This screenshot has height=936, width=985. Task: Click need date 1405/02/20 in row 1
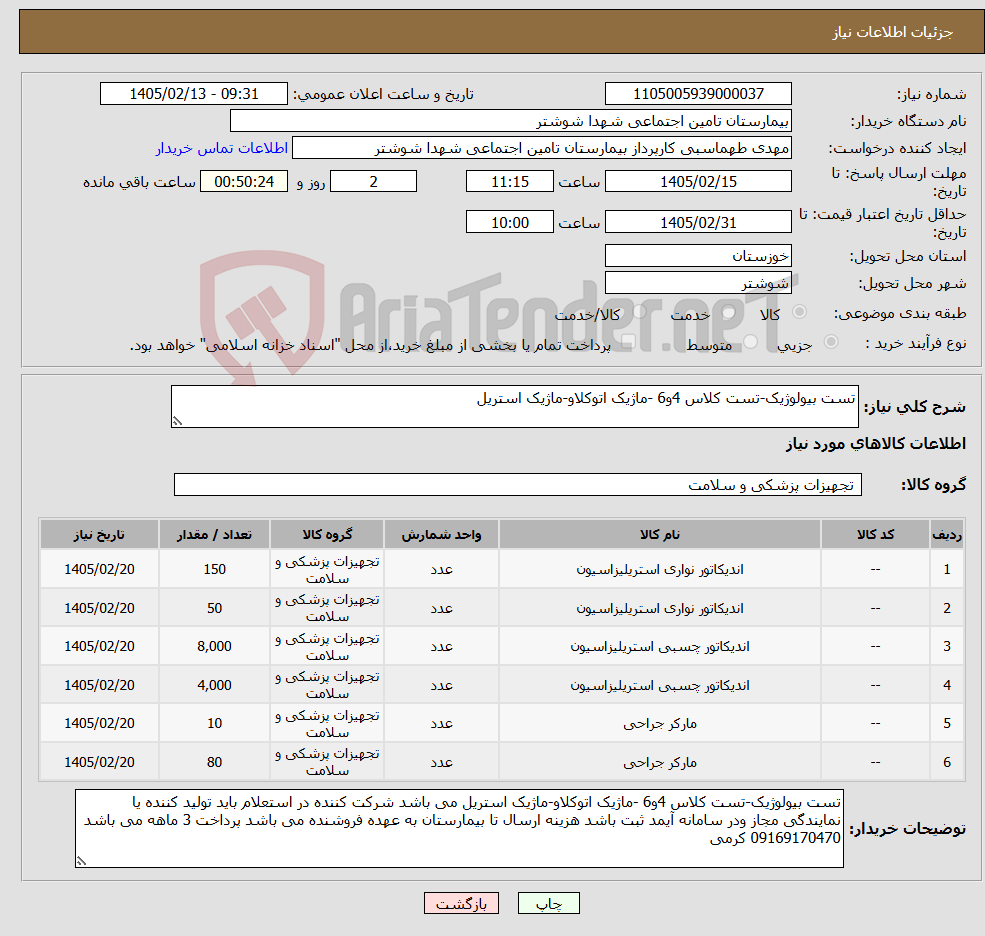click(99, 569)
